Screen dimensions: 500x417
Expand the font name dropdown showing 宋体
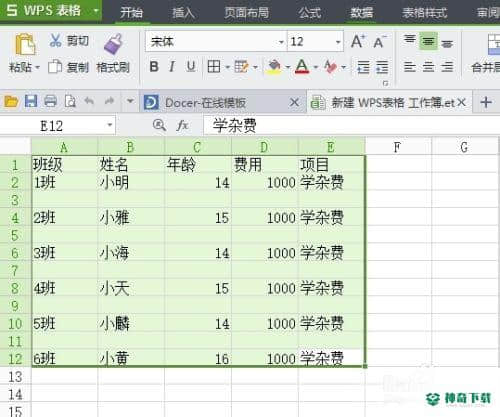point(281,42)
